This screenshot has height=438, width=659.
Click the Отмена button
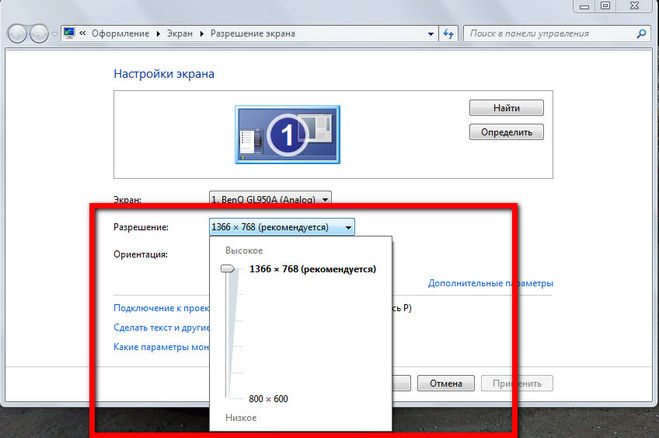446,383
